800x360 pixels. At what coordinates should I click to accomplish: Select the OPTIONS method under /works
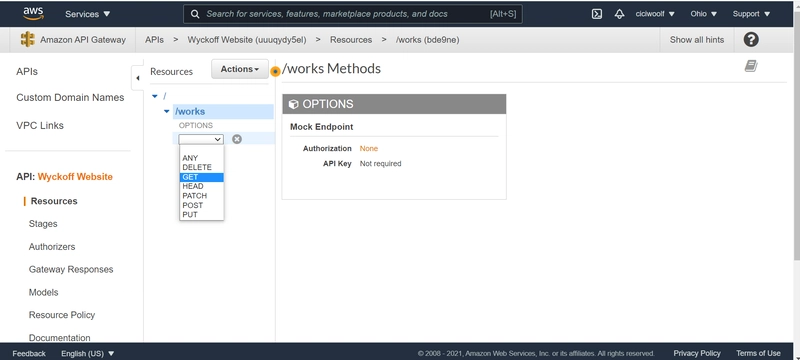tap(195, 125)
